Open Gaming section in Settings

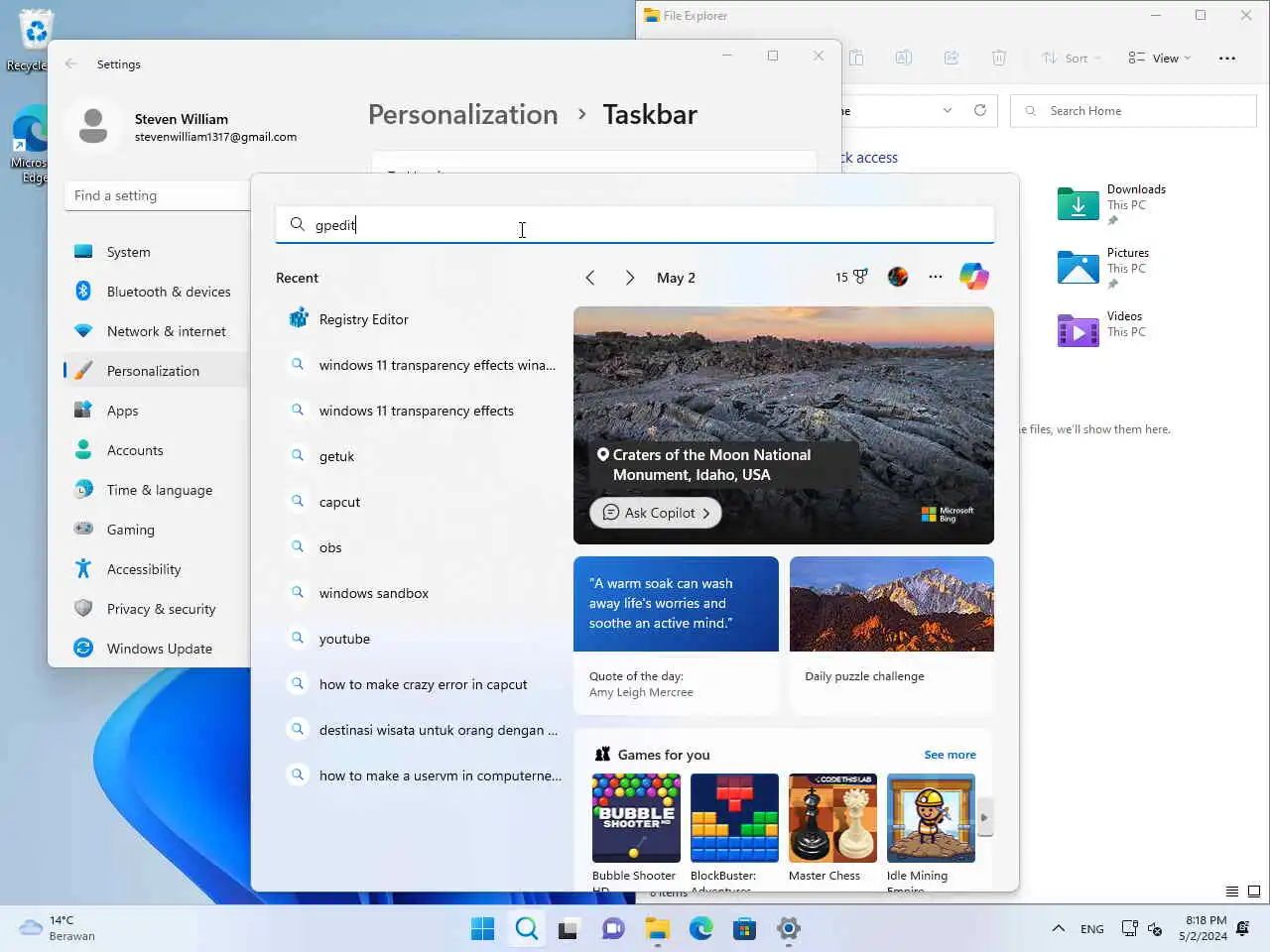(x=157, y=530)
